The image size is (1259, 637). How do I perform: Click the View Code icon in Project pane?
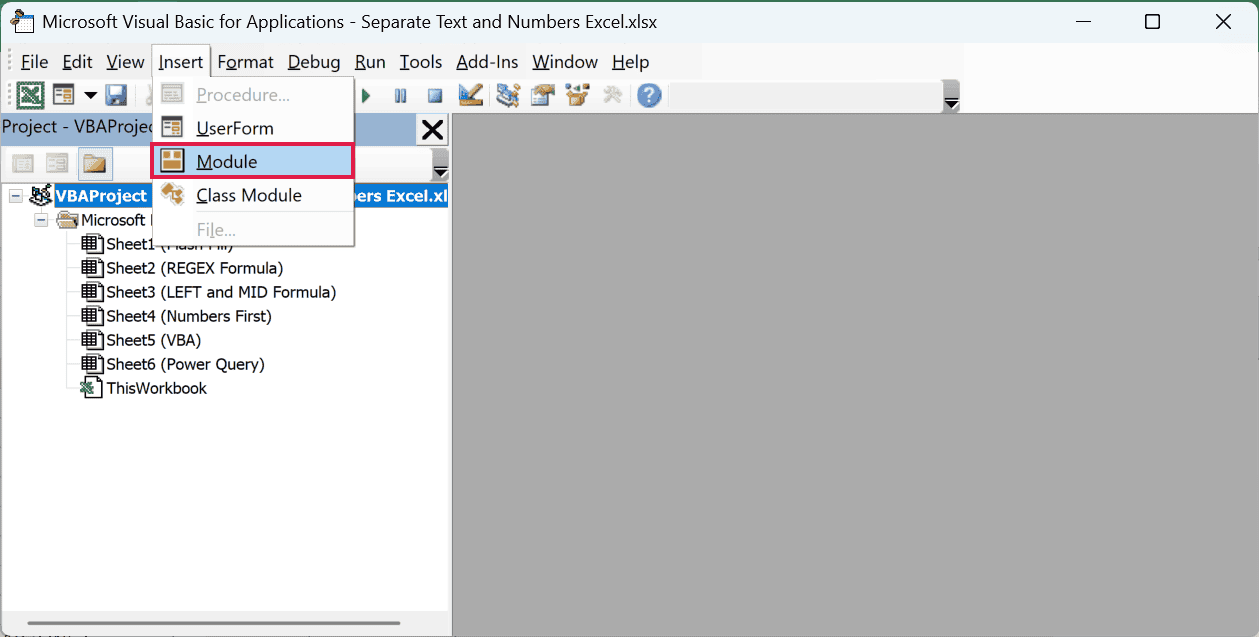click(x=23, y=163)
